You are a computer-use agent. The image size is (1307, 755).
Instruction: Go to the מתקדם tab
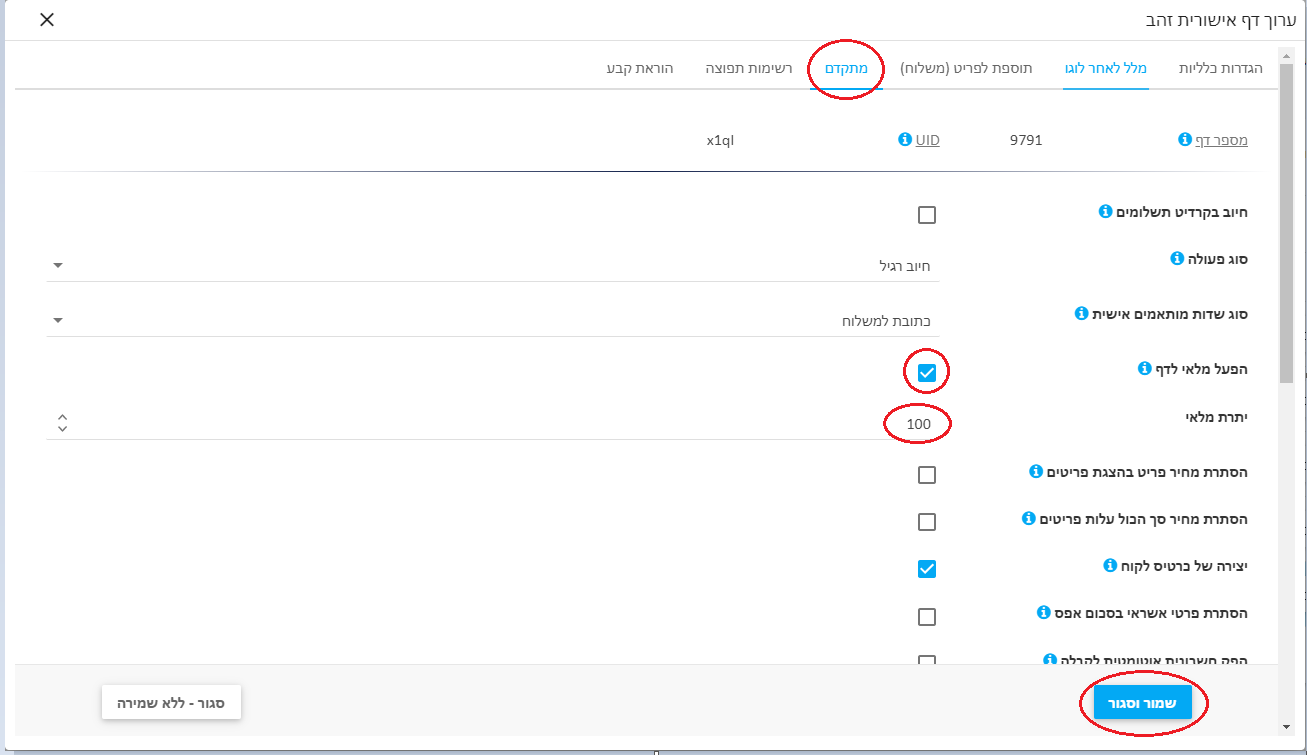pos(846,68)
